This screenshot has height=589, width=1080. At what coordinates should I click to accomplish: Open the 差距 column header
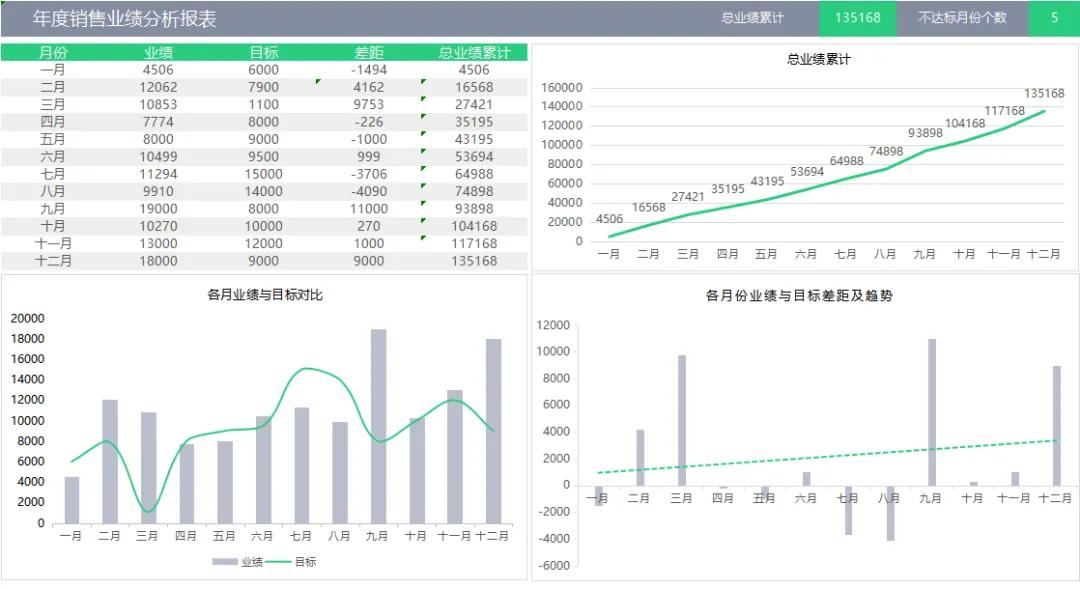coord(370,52)
